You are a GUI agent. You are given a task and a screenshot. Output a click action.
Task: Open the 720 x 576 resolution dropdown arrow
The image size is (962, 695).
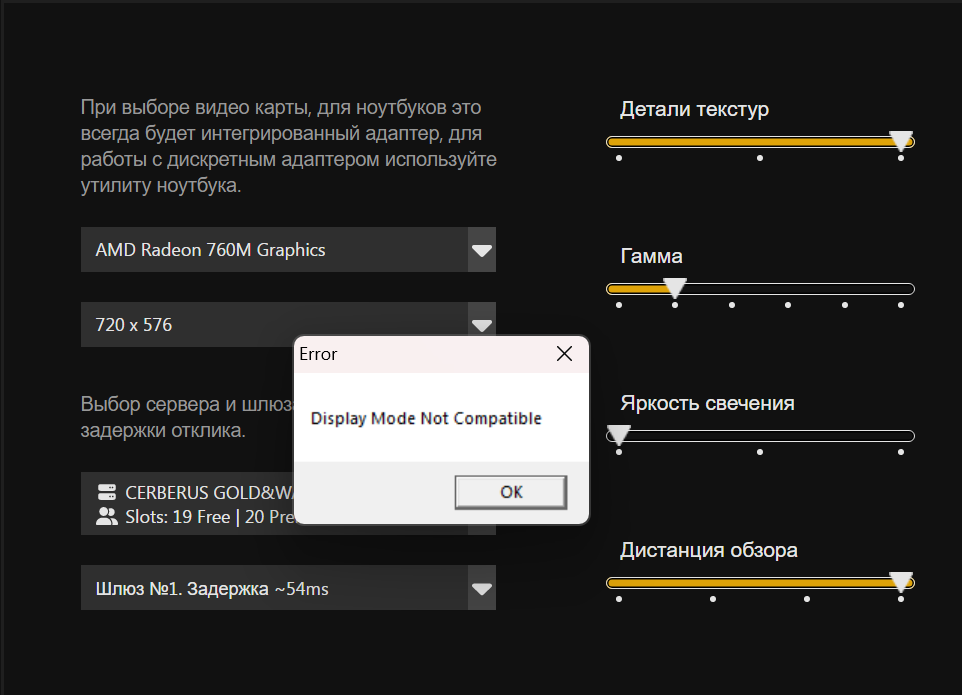pyautogui.click(x=482, y=324)
